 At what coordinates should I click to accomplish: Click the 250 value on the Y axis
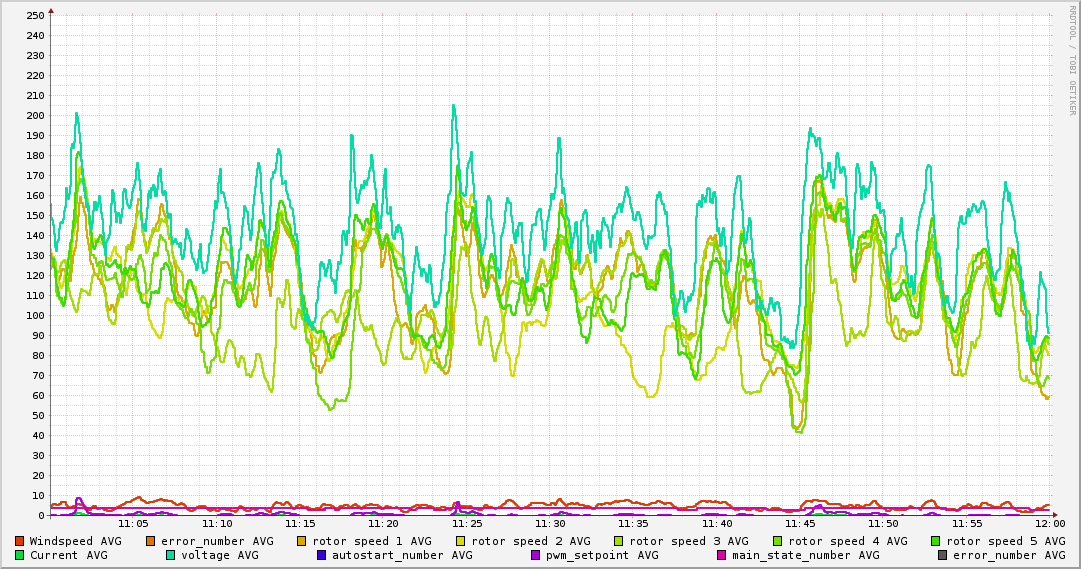point(34,15)
